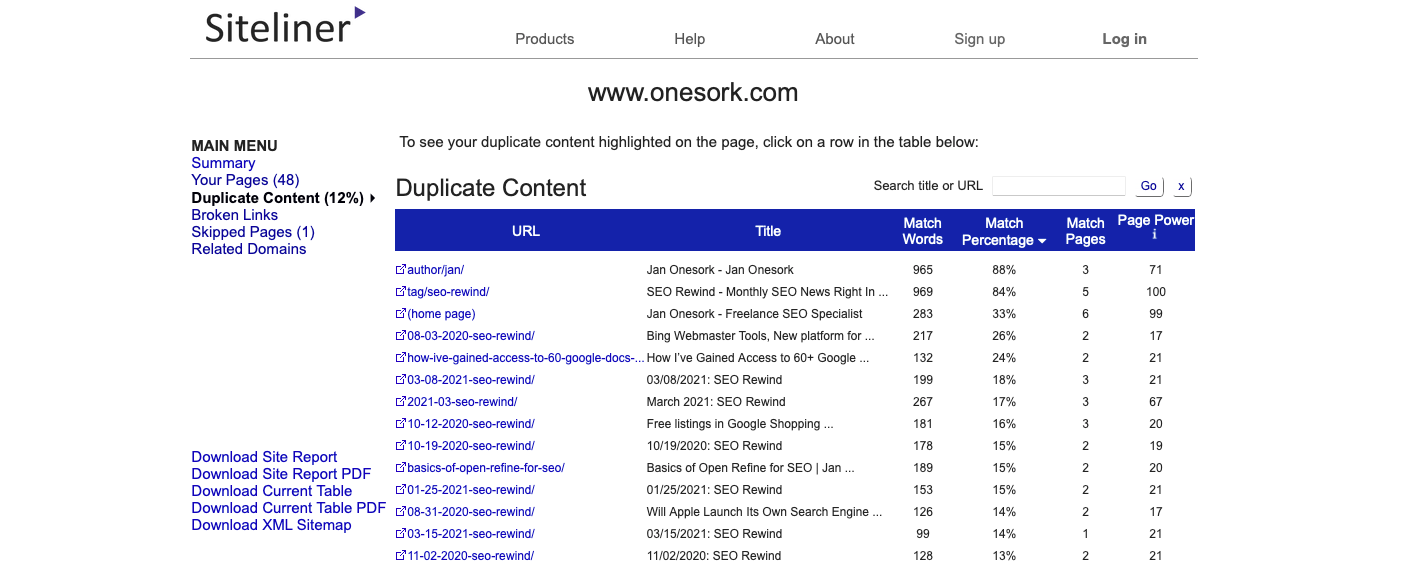Click the 969 match words cell

pos(923,292)
